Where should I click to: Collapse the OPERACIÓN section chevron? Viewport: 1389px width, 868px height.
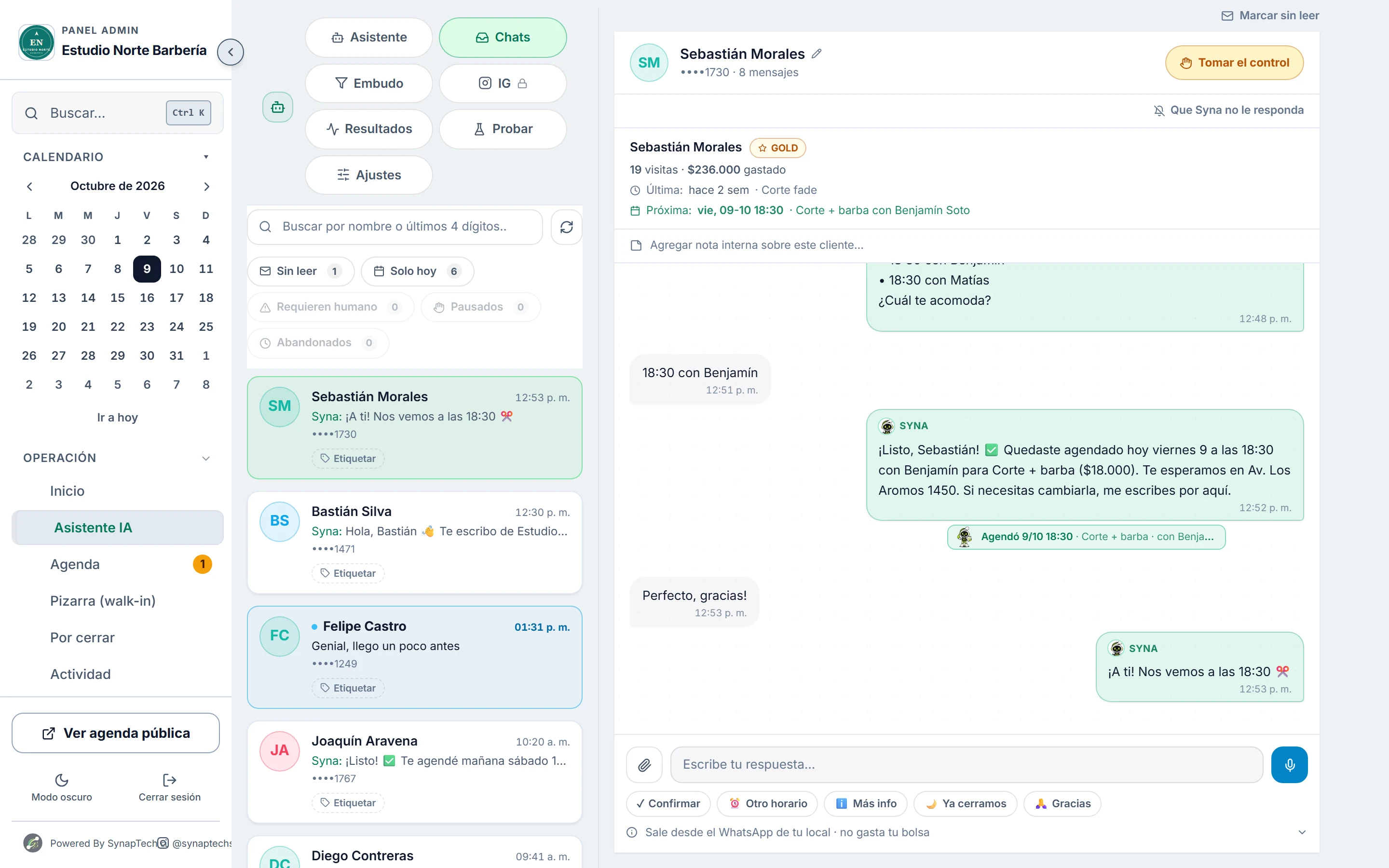(x=206, y=458)
